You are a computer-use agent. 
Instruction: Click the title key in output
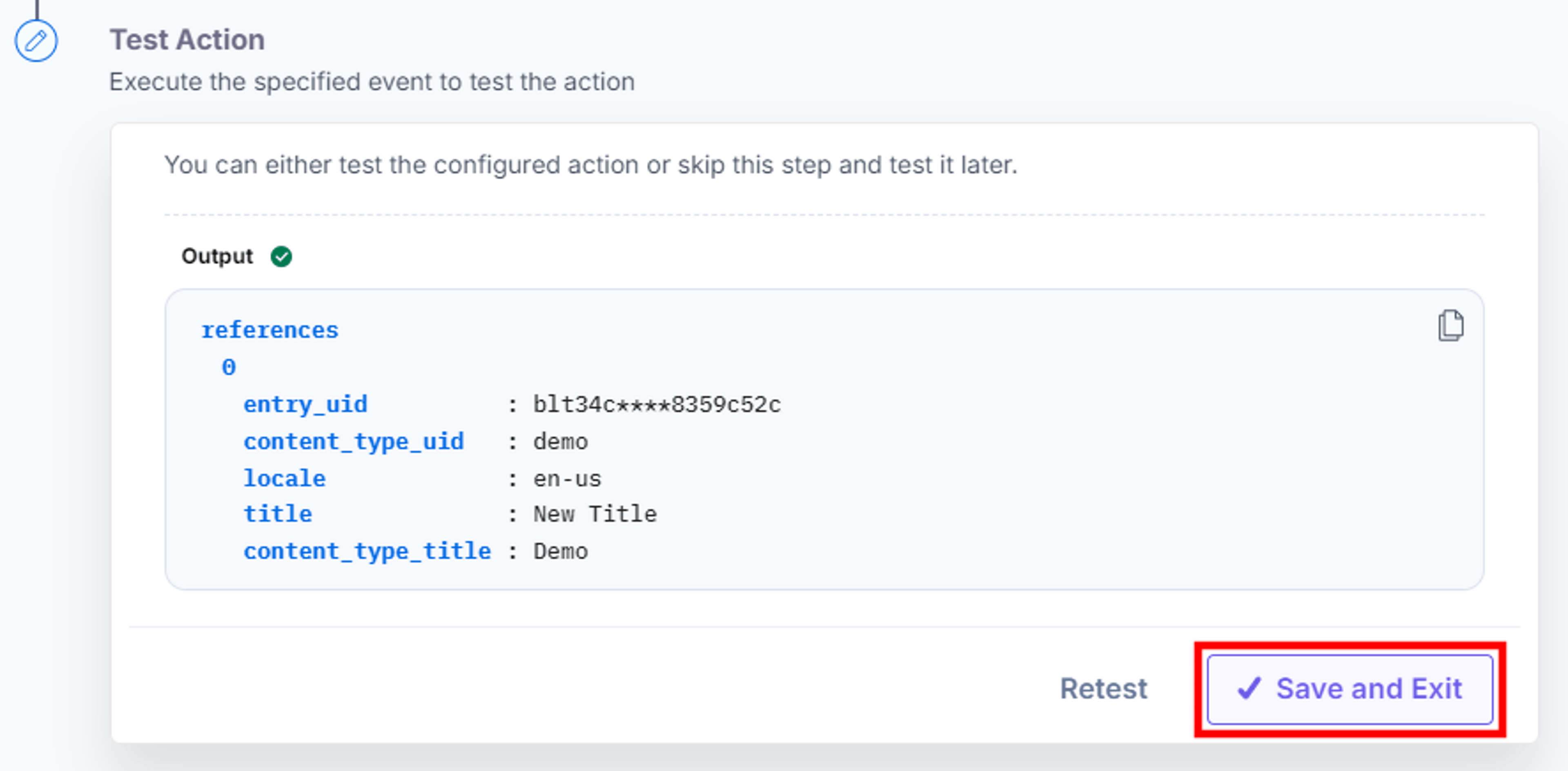[x=278, y=515]
